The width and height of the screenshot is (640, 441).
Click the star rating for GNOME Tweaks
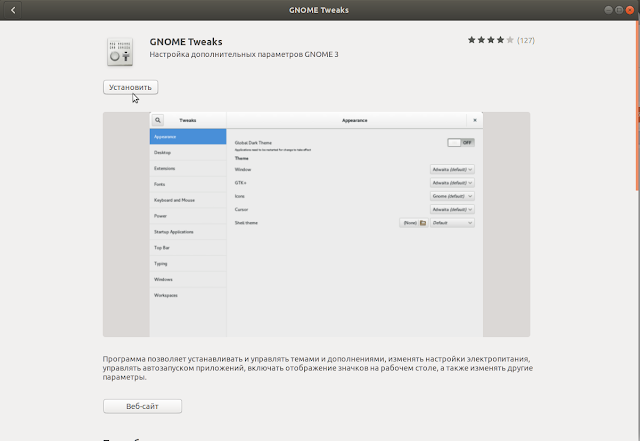pos(490,40)
